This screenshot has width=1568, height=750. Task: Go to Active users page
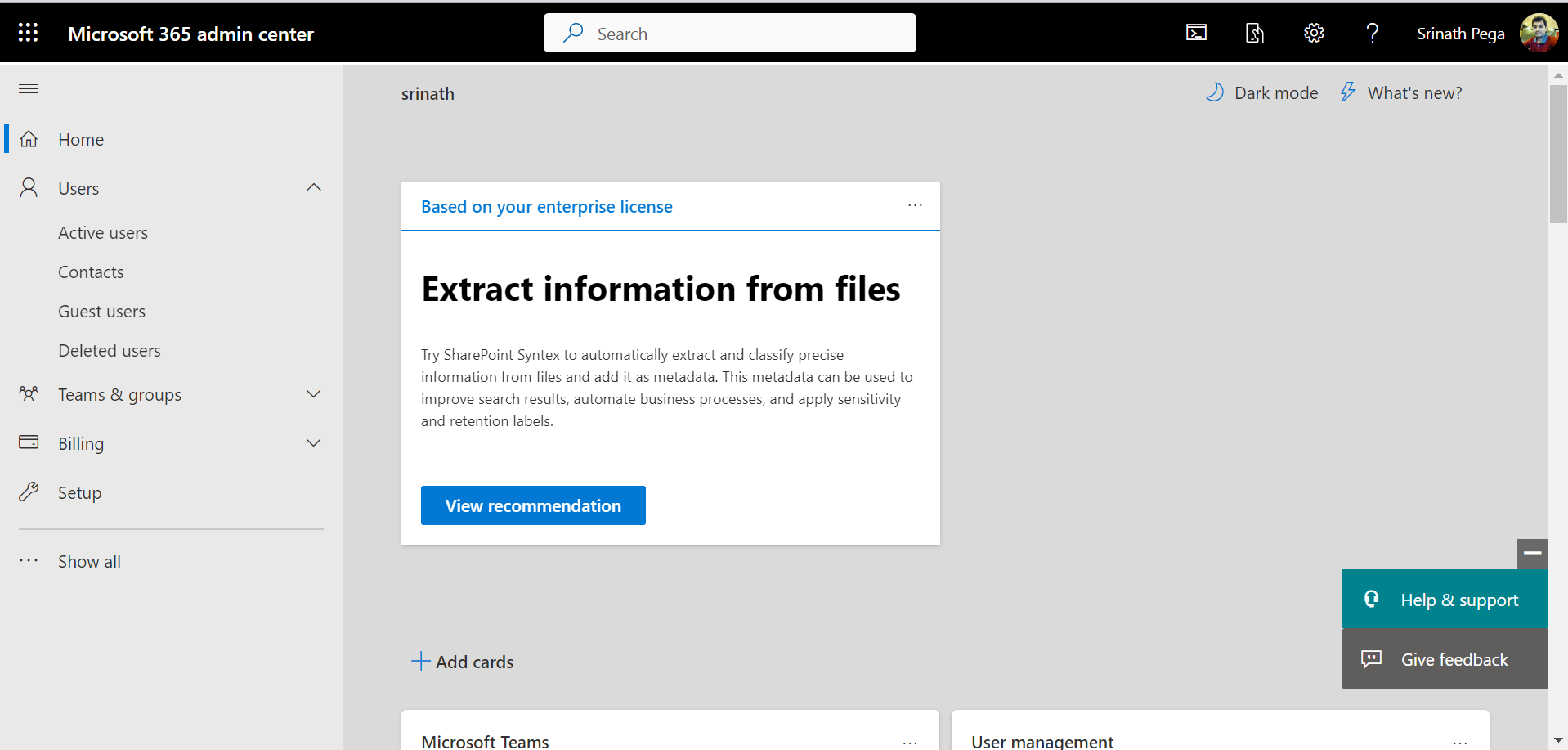coord(103,233)
